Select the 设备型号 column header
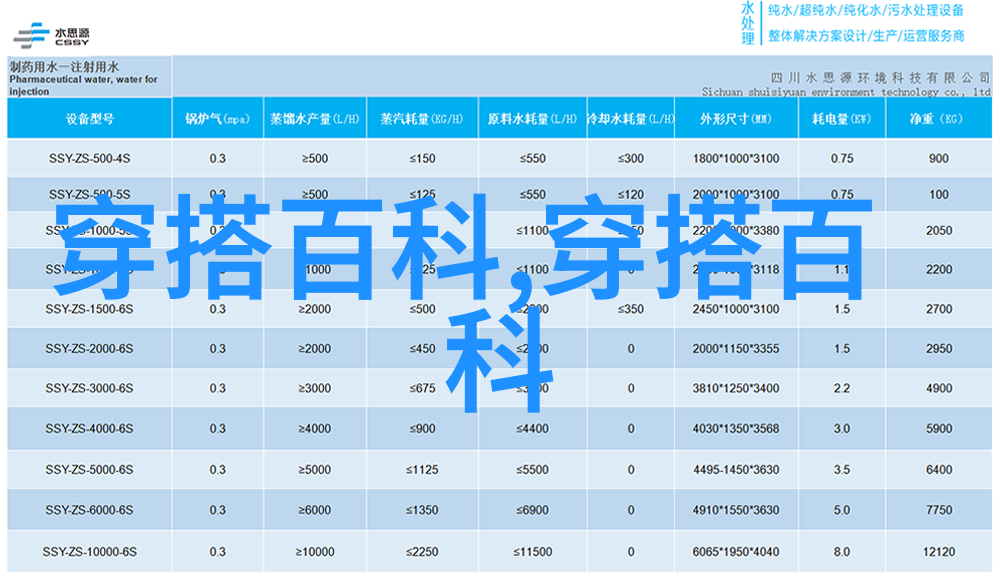This screenshot has height=581, width=1000. 90,119
